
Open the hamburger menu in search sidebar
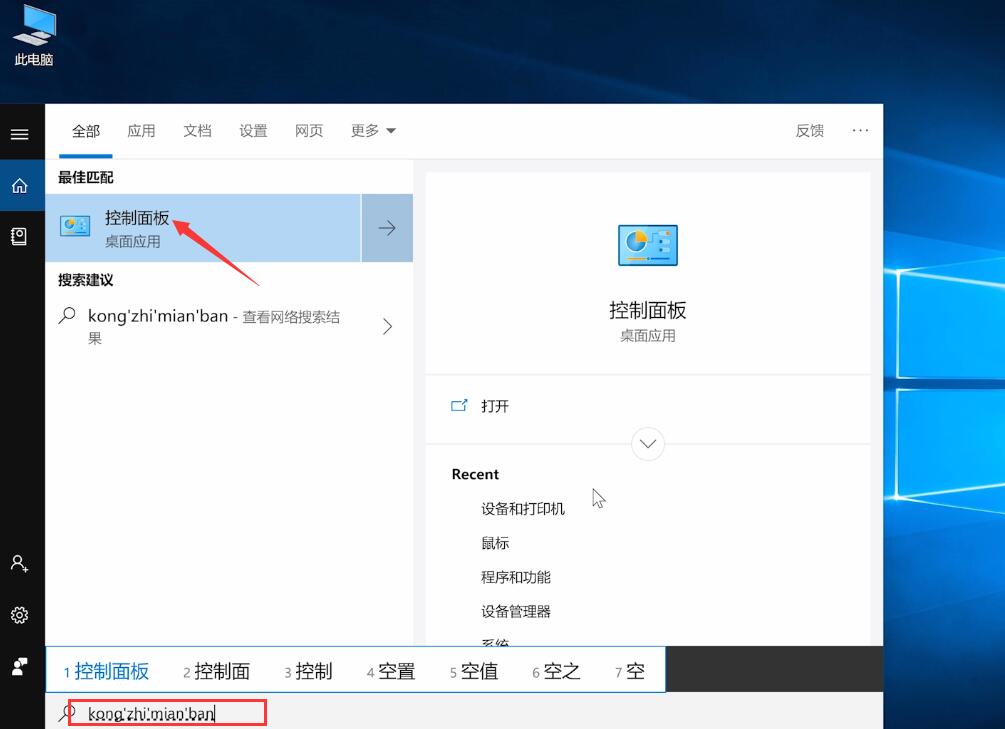click(21, 133)
